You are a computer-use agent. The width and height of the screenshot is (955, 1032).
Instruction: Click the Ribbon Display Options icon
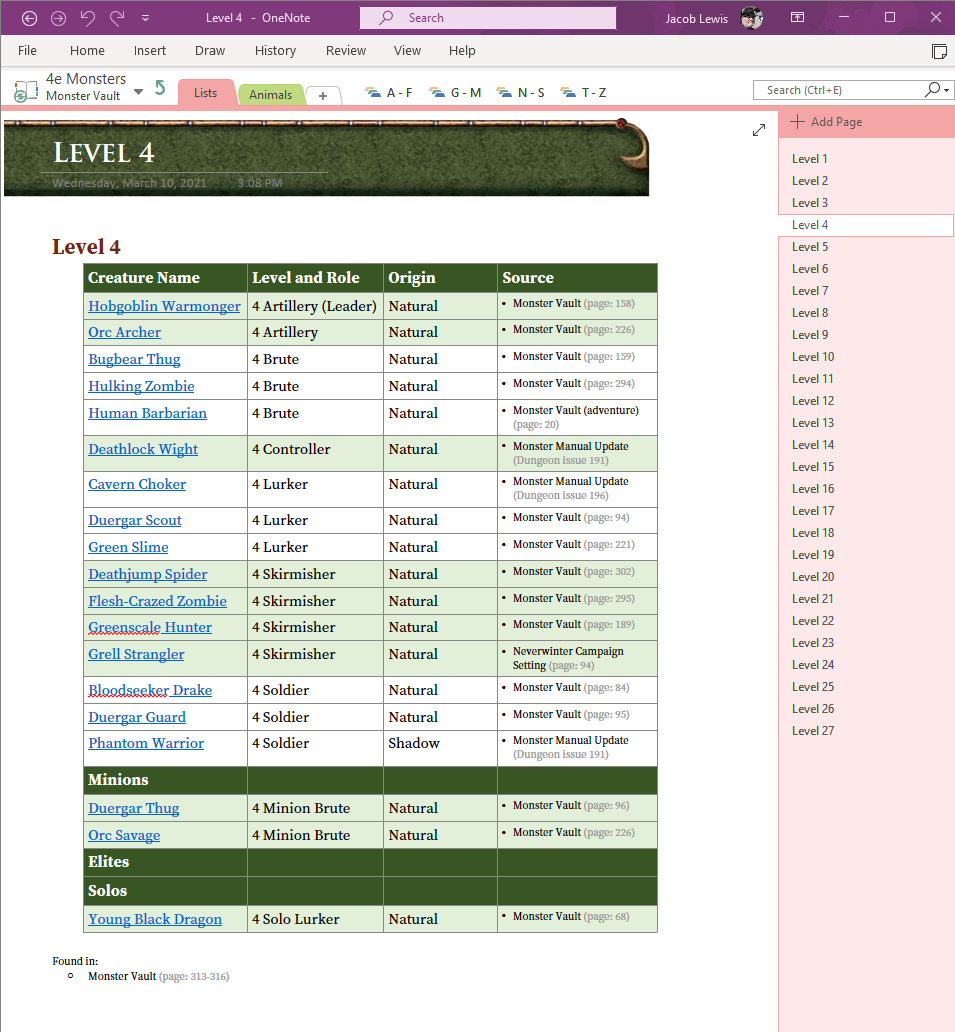pyautogui.click(x=797, y=18)
